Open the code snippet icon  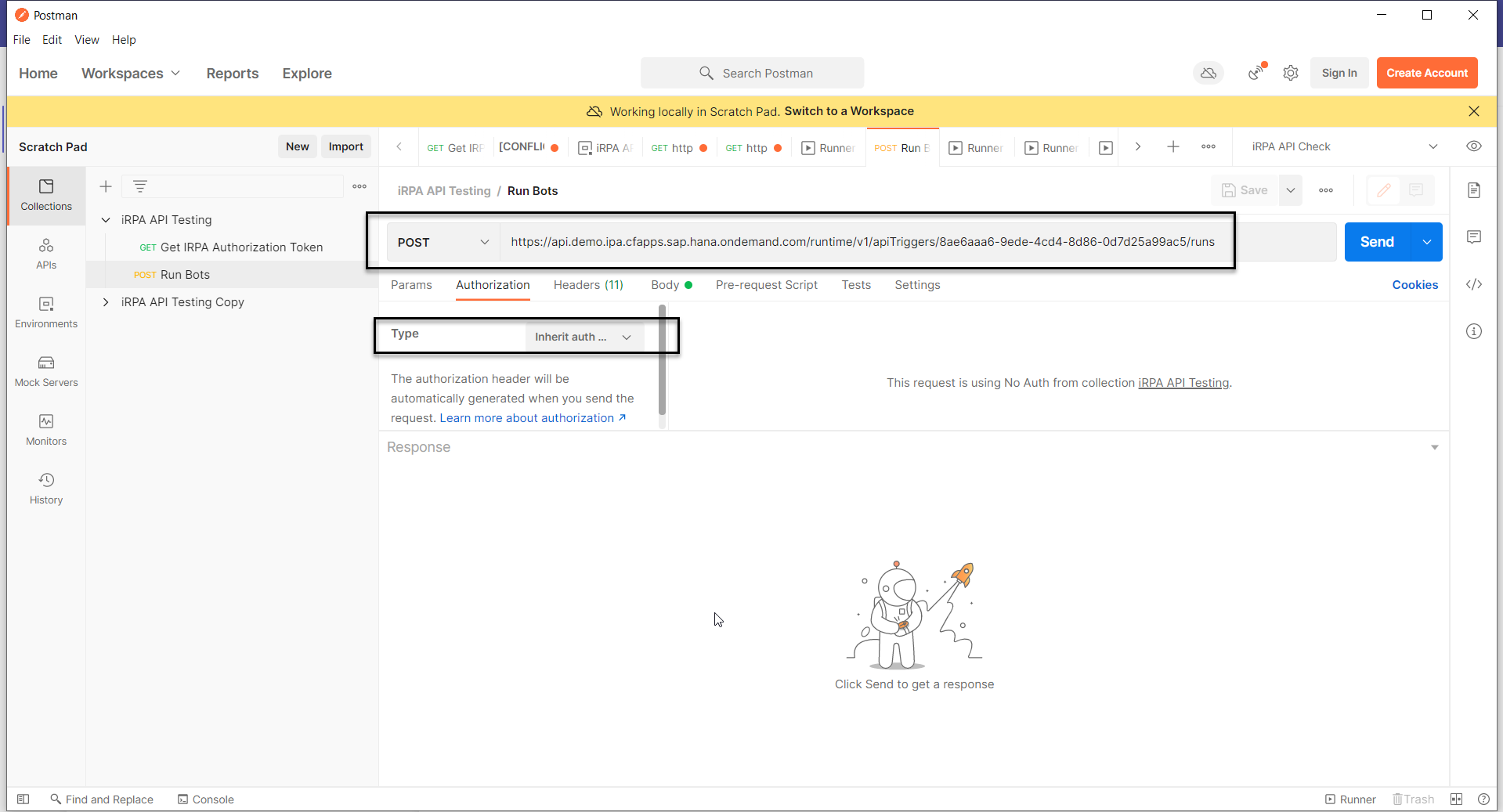[1474, 284]
